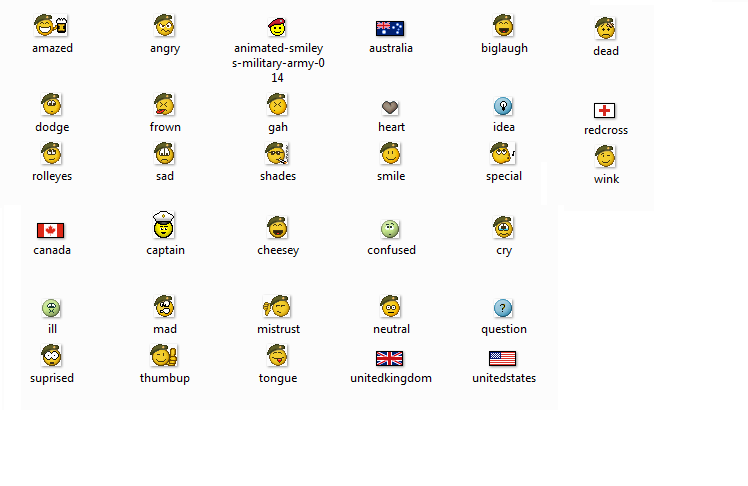Select the ill green smiley icon
Viewport: 748px width, 486px height.
click(x=51, y=307)
